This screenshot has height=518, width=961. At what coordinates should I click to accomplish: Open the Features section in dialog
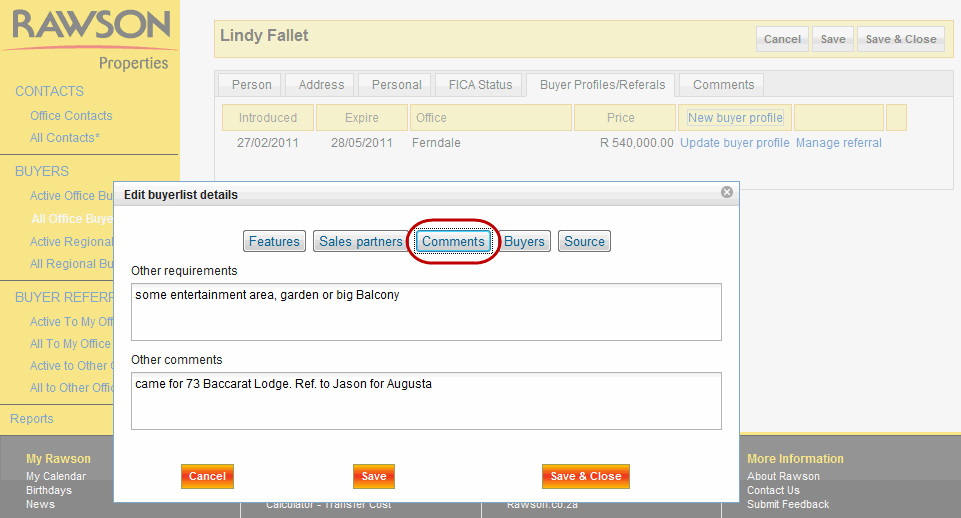click(x=274, y=241)
